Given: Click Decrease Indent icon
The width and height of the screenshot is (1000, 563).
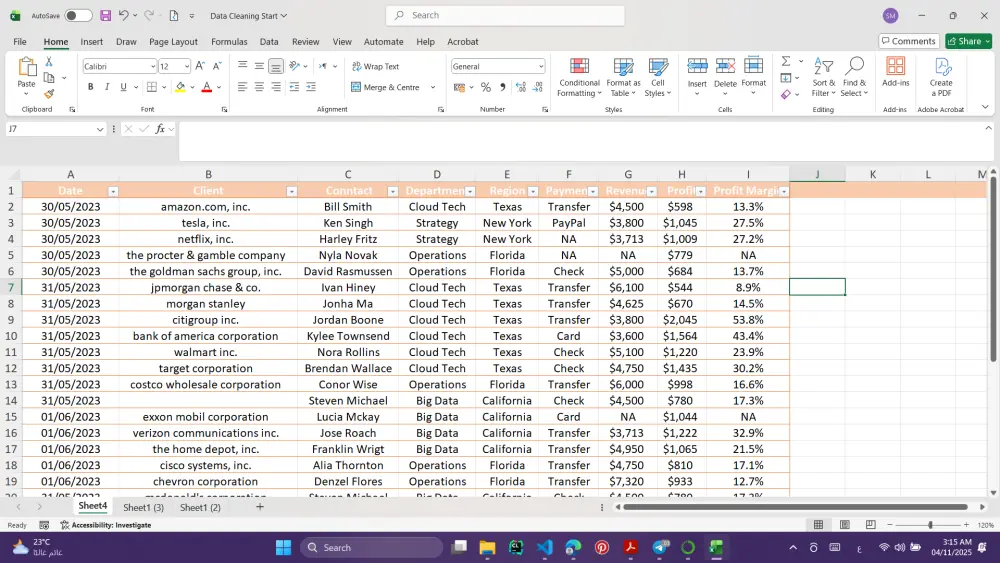Looking at the screenshot, I should 294,87.
